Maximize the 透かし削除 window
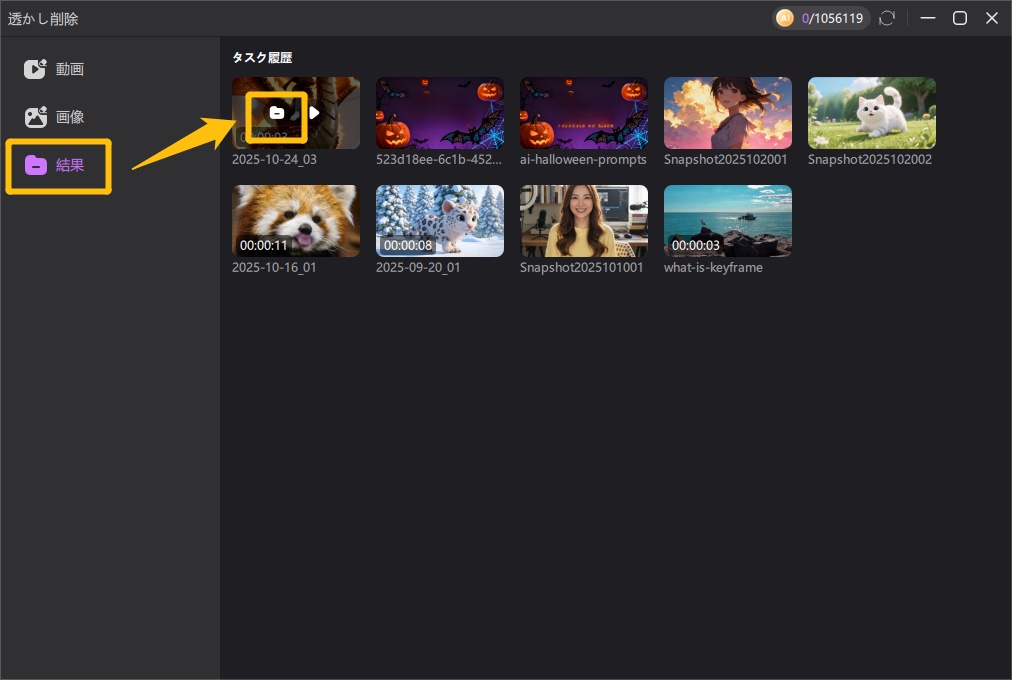The height and width of the screenshot is (680, 1012). pos(959,18)
